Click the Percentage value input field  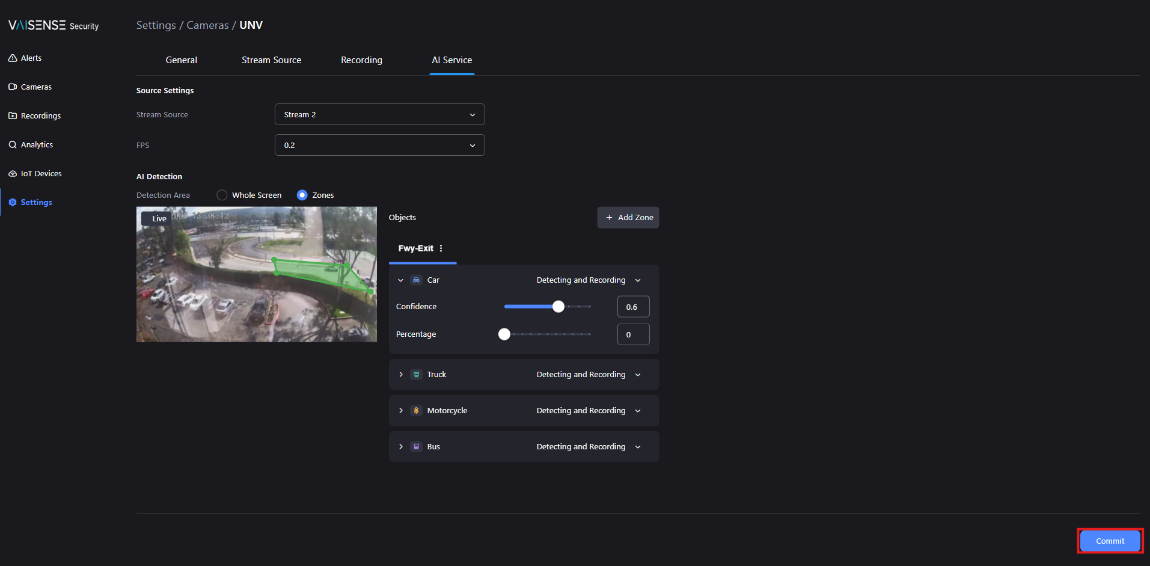pos(633,334)
